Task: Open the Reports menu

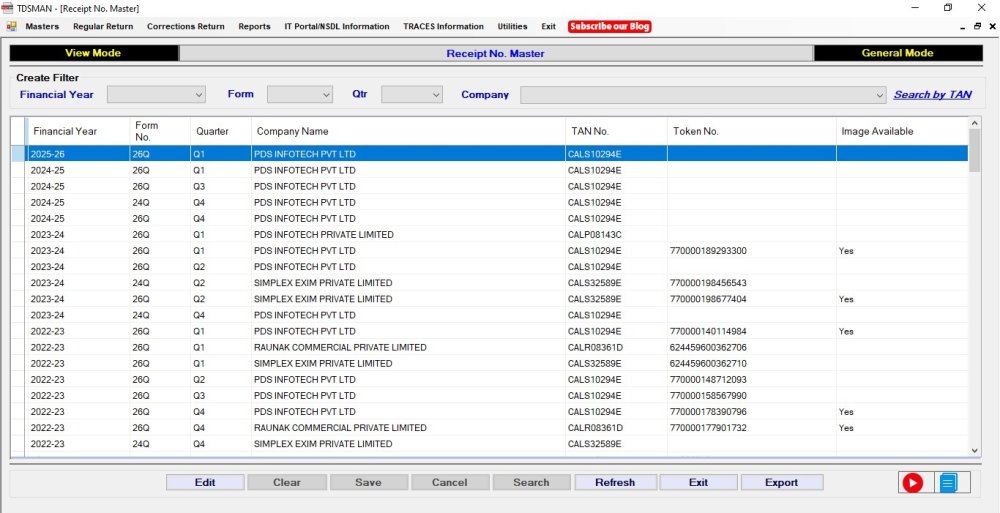Action: tap(254, 26)
